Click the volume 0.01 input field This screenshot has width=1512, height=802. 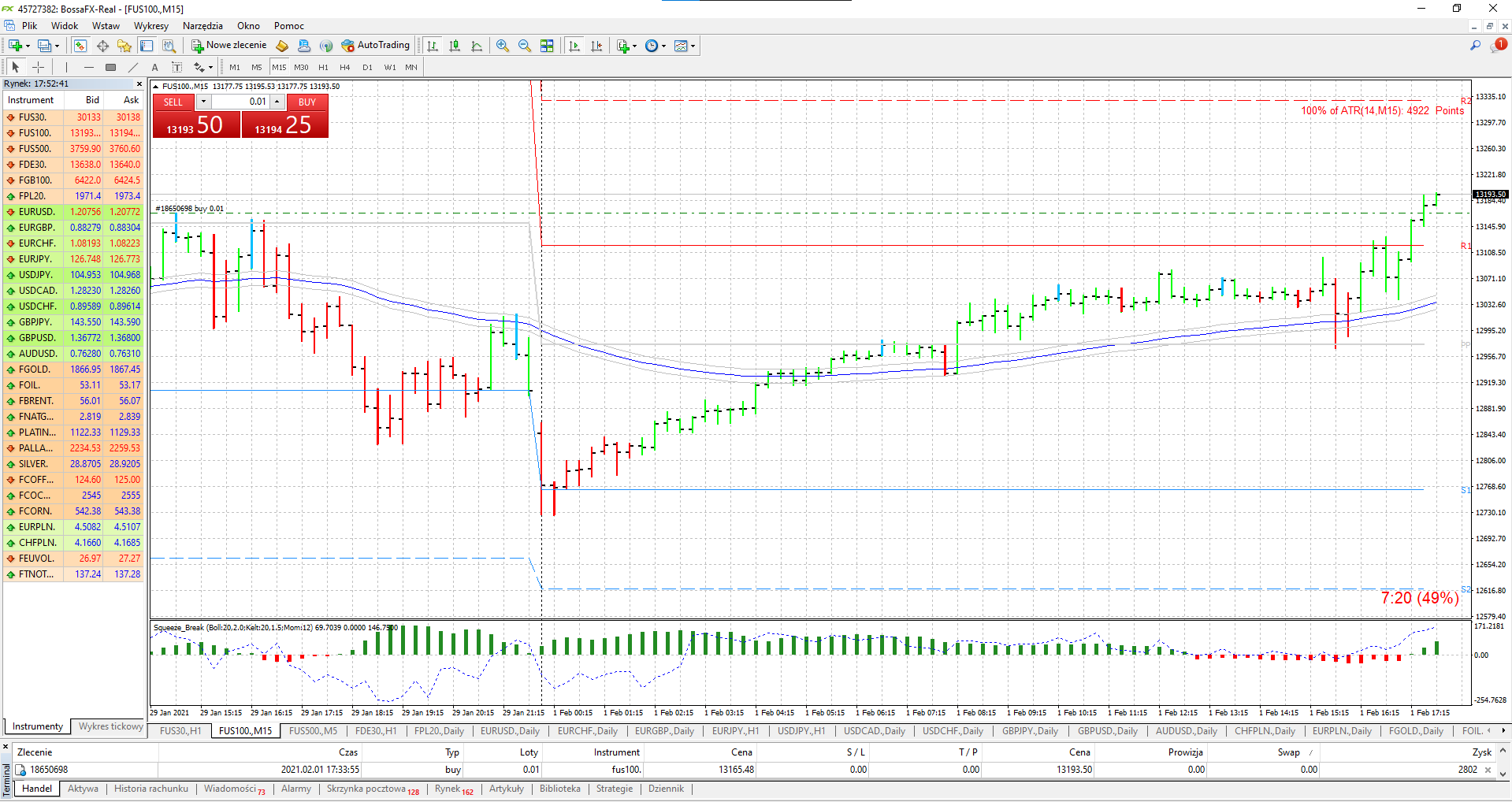(x=240, y=102)
